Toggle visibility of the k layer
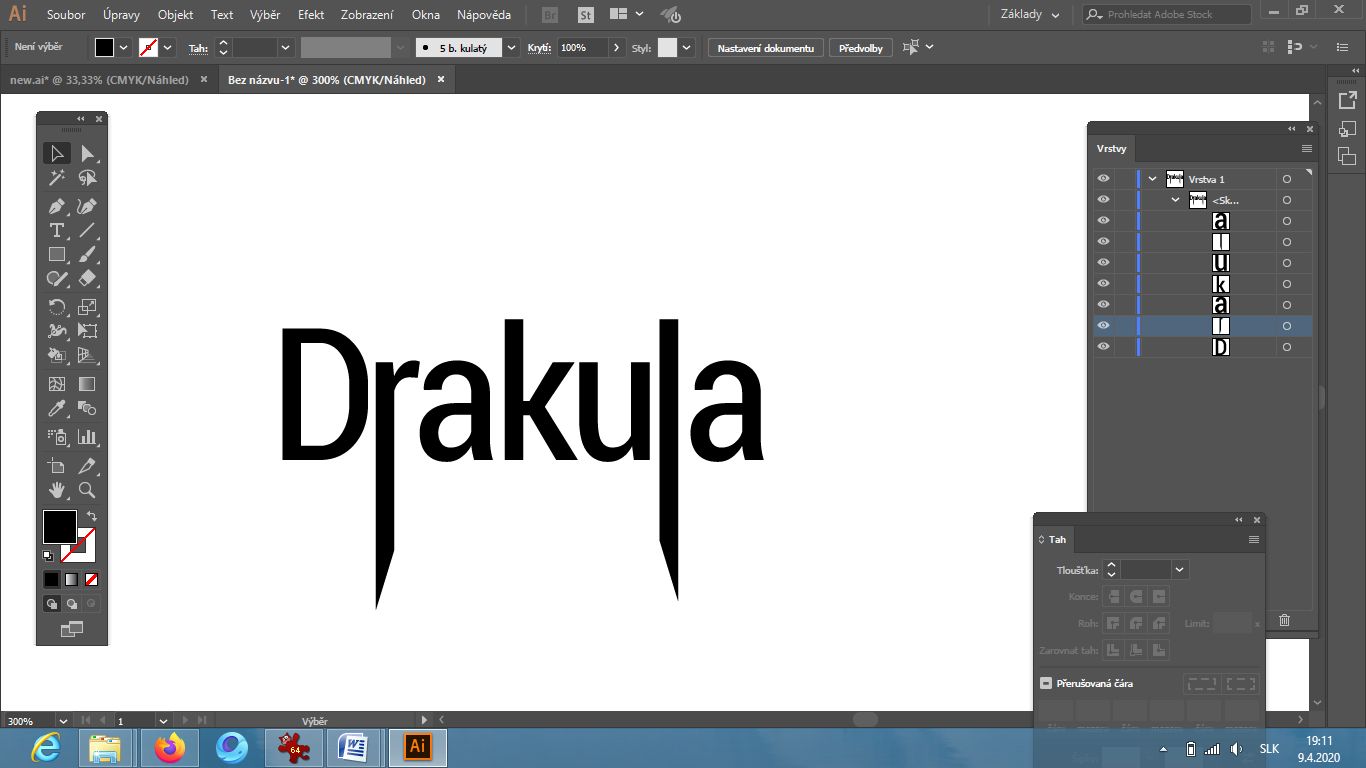The height and width of the screenshot is (768, 1366). (1103, 283)
